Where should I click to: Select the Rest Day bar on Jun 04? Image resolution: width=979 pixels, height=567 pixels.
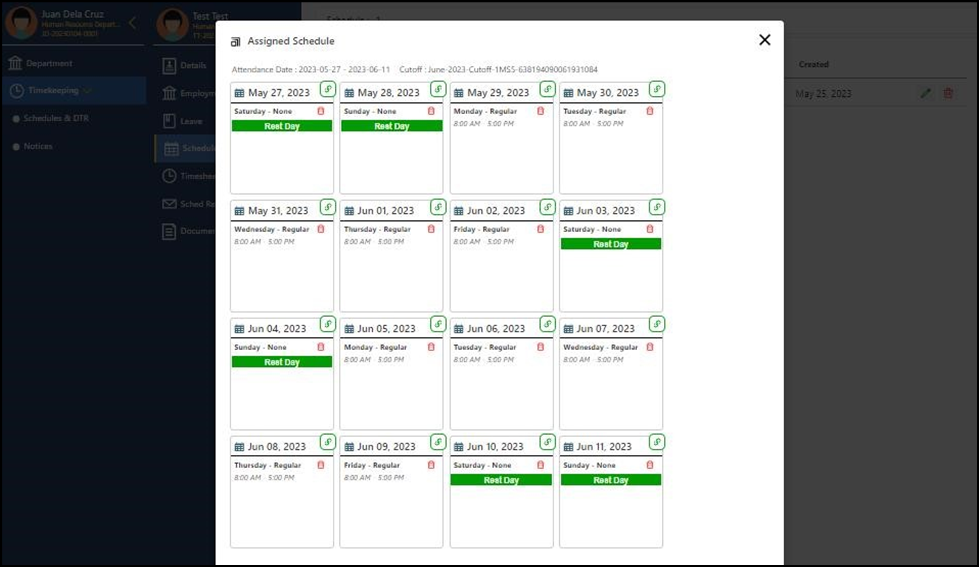coord(282,362)
